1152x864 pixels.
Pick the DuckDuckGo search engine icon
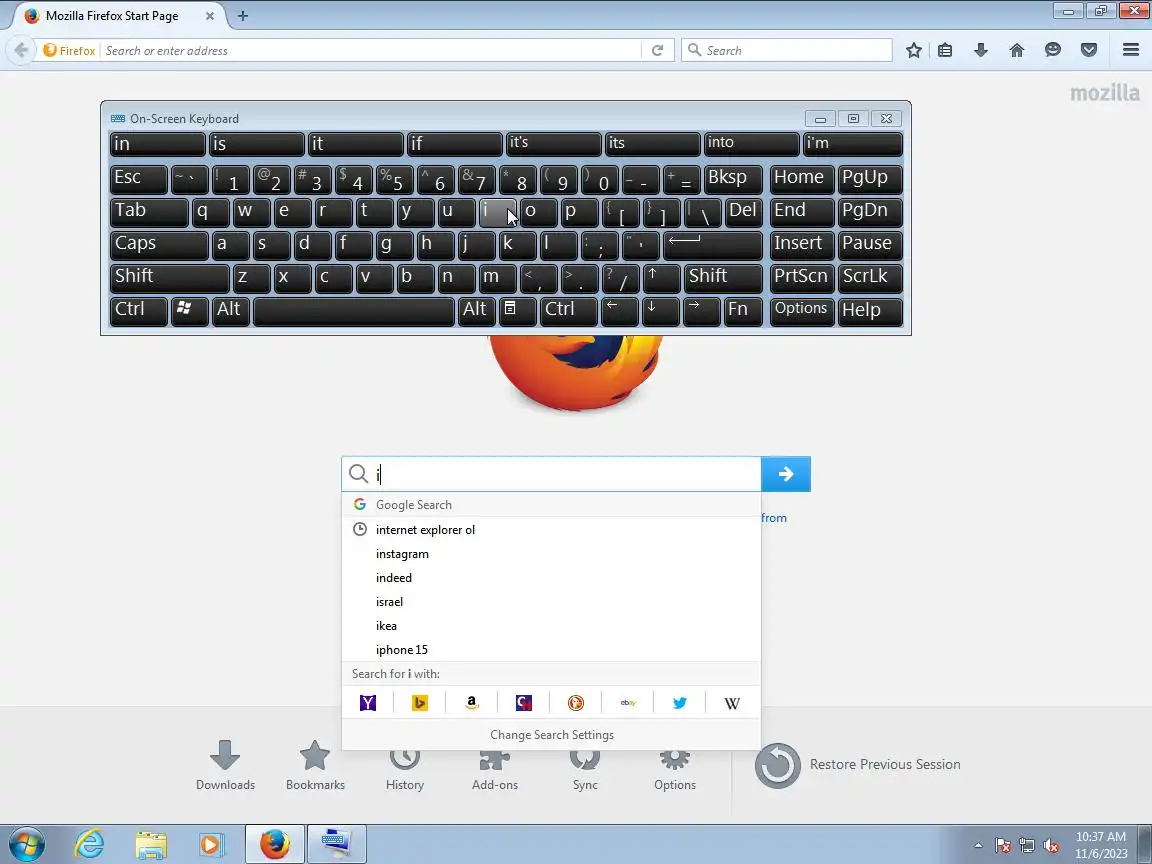click(576, 703)
